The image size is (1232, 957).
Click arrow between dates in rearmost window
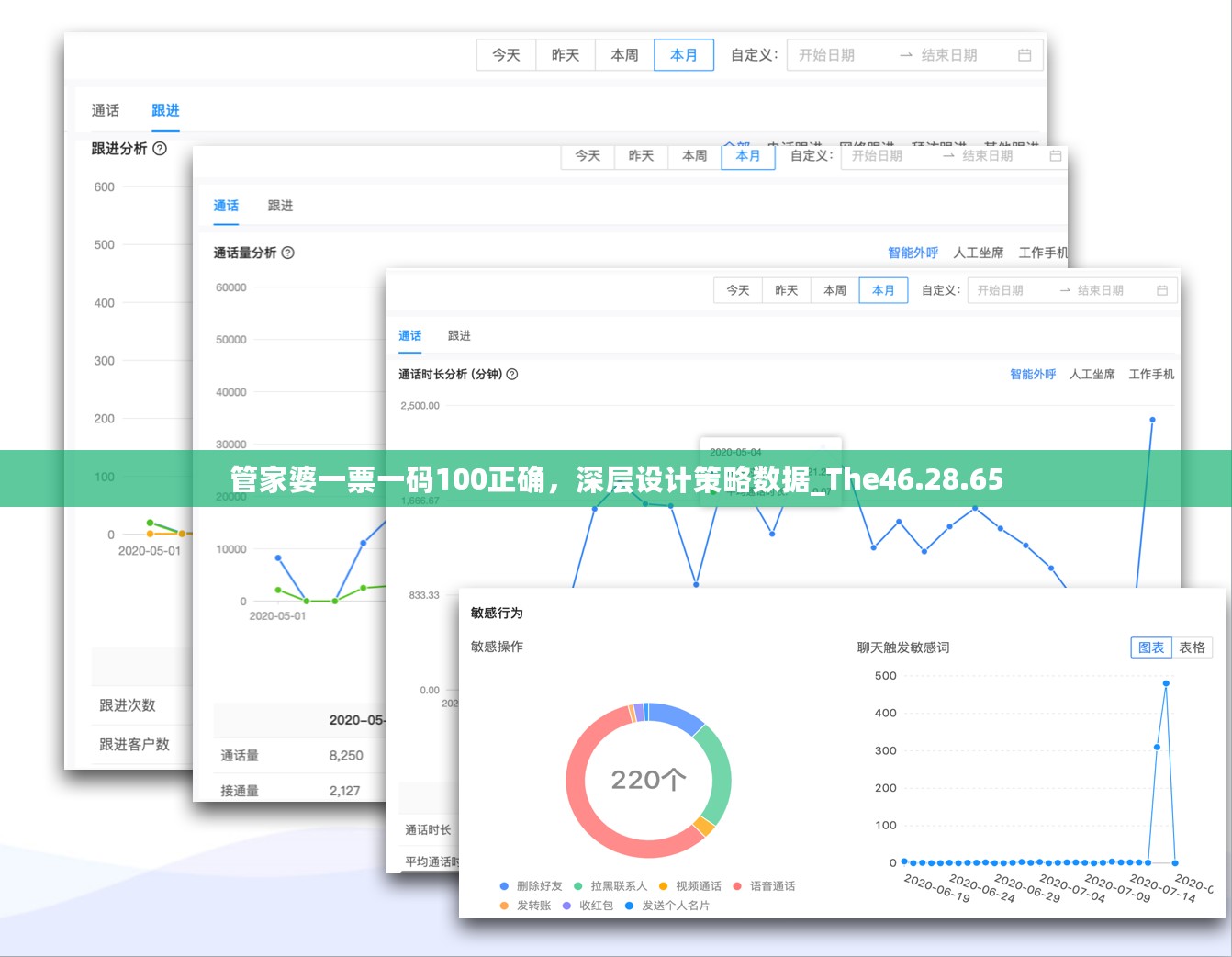[906, 55]
